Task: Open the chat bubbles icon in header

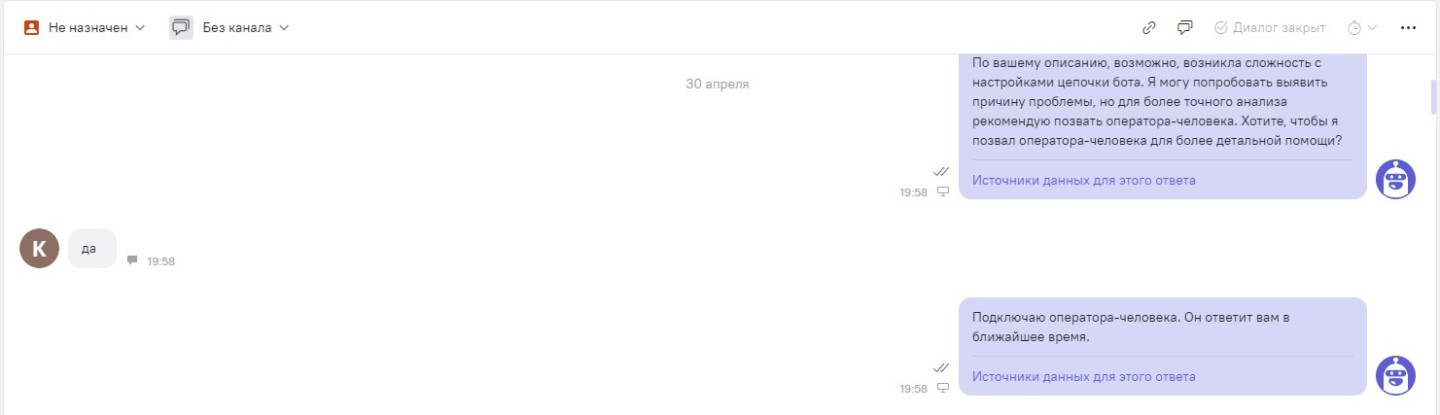Action: coord(1185,27)
